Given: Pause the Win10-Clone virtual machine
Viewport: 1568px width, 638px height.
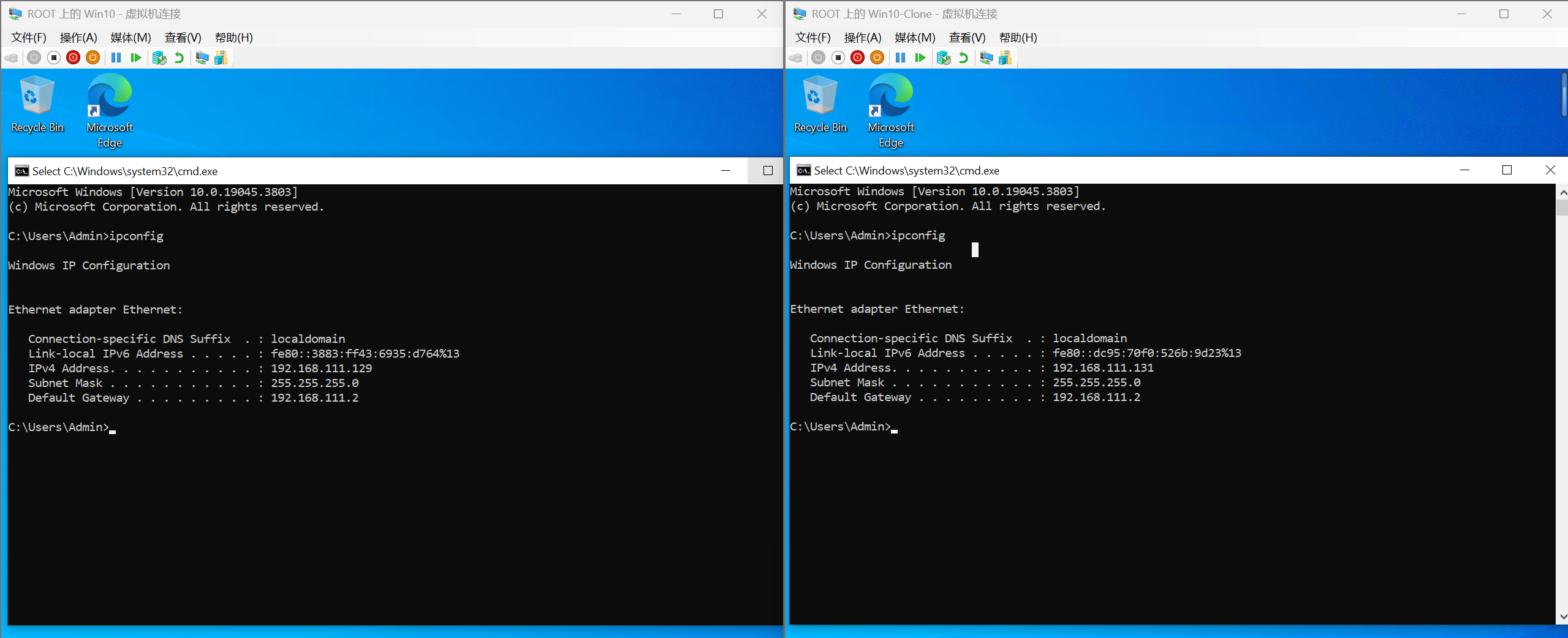Looking at the screenshot, I should [x=900, y=58].
